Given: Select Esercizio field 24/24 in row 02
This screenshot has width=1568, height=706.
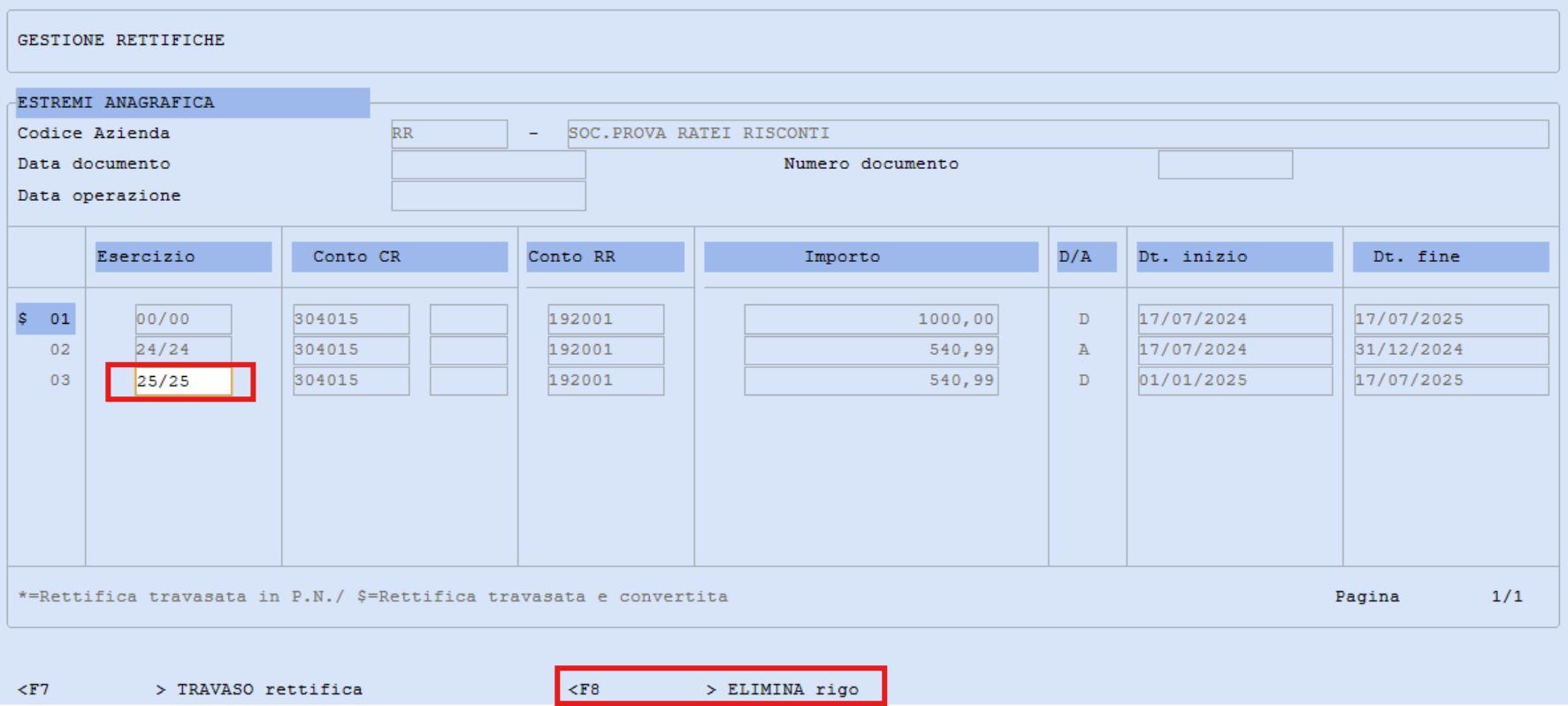Looking at the screenshot, I should coord(183,349).
